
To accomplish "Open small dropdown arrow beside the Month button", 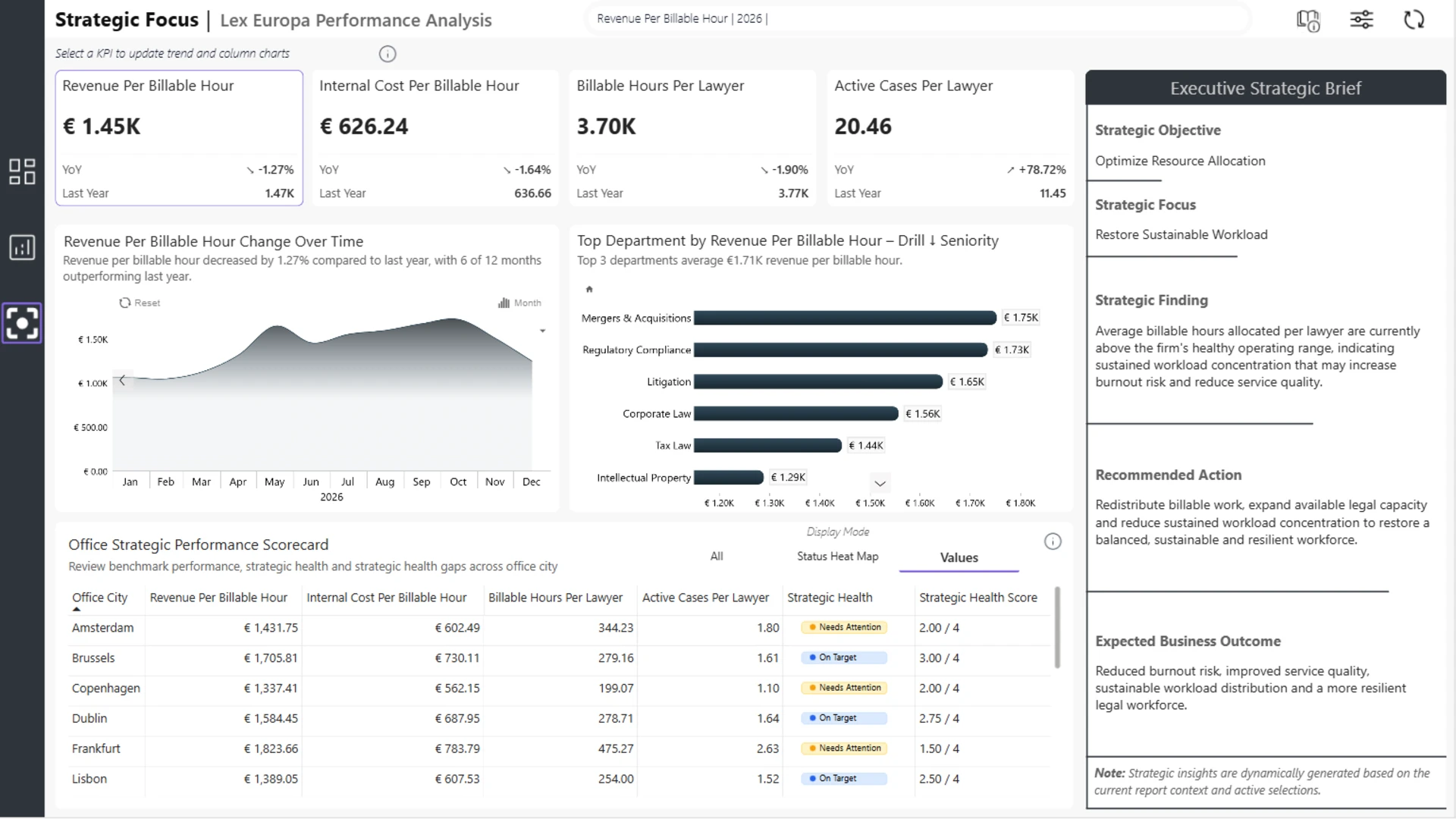I will 543,331.
